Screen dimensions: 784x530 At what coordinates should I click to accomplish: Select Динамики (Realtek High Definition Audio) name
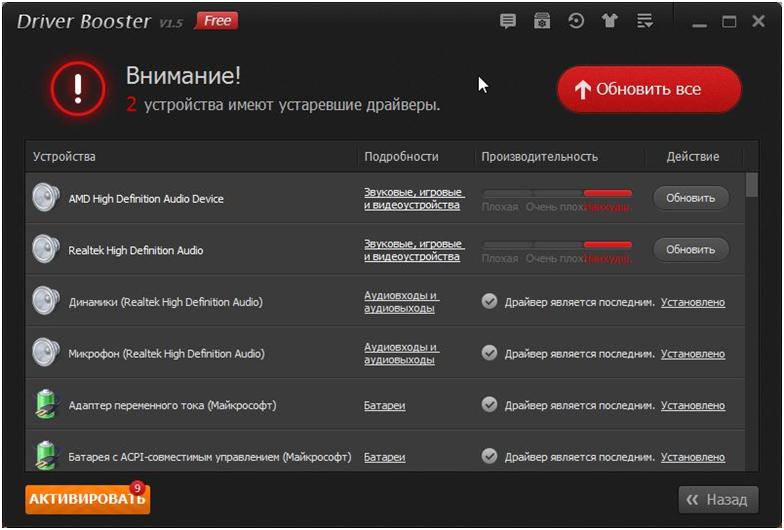click(166, 302)
